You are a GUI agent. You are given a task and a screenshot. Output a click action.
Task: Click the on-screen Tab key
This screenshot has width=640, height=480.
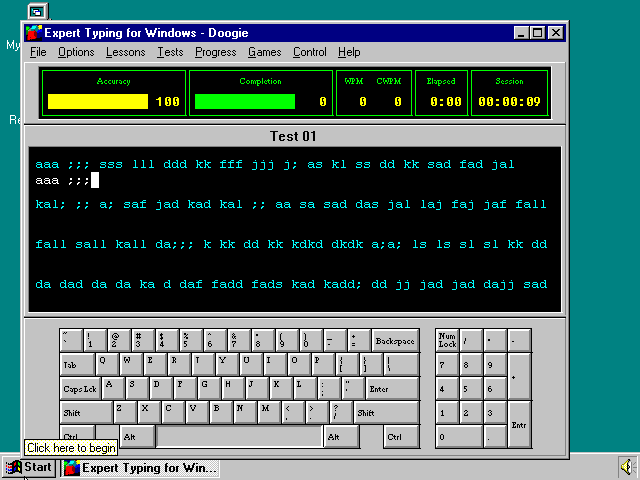tap(77, 364)
